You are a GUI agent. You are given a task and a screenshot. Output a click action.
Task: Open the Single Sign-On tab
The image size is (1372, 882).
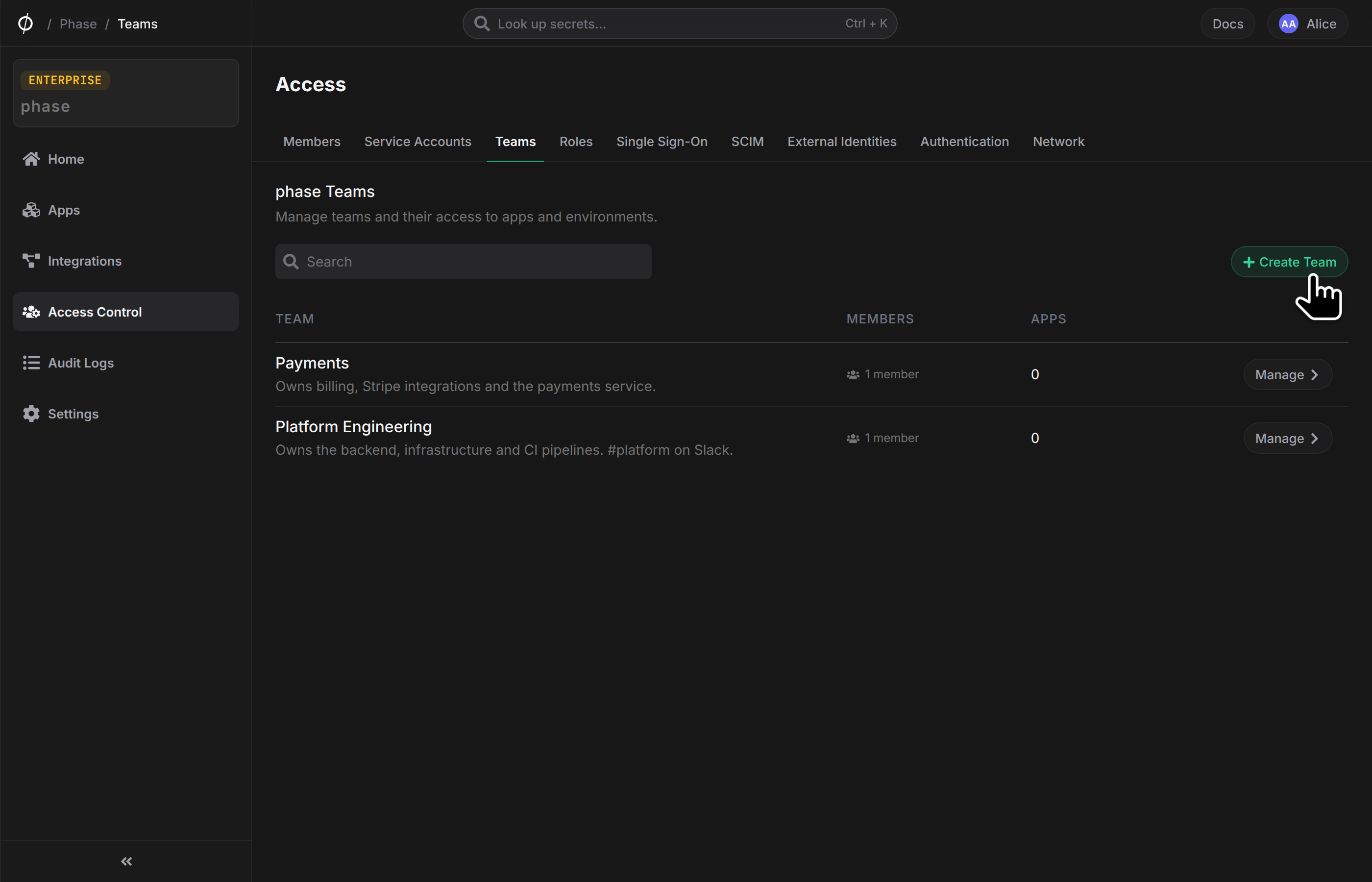(661, 142)
